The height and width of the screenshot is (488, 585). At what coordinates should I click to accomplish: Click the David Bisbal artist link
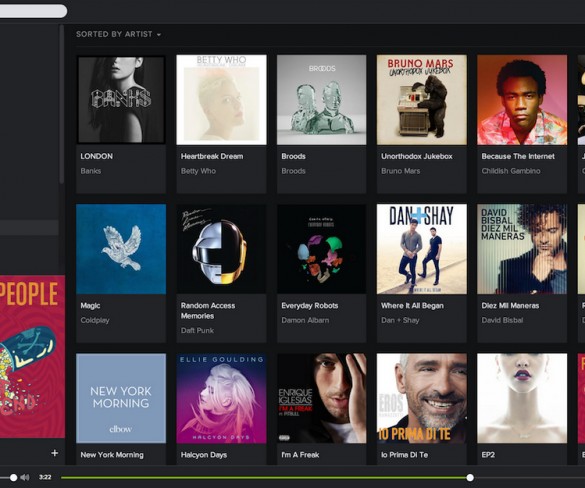pyautogui.click(x=502, y=320)
